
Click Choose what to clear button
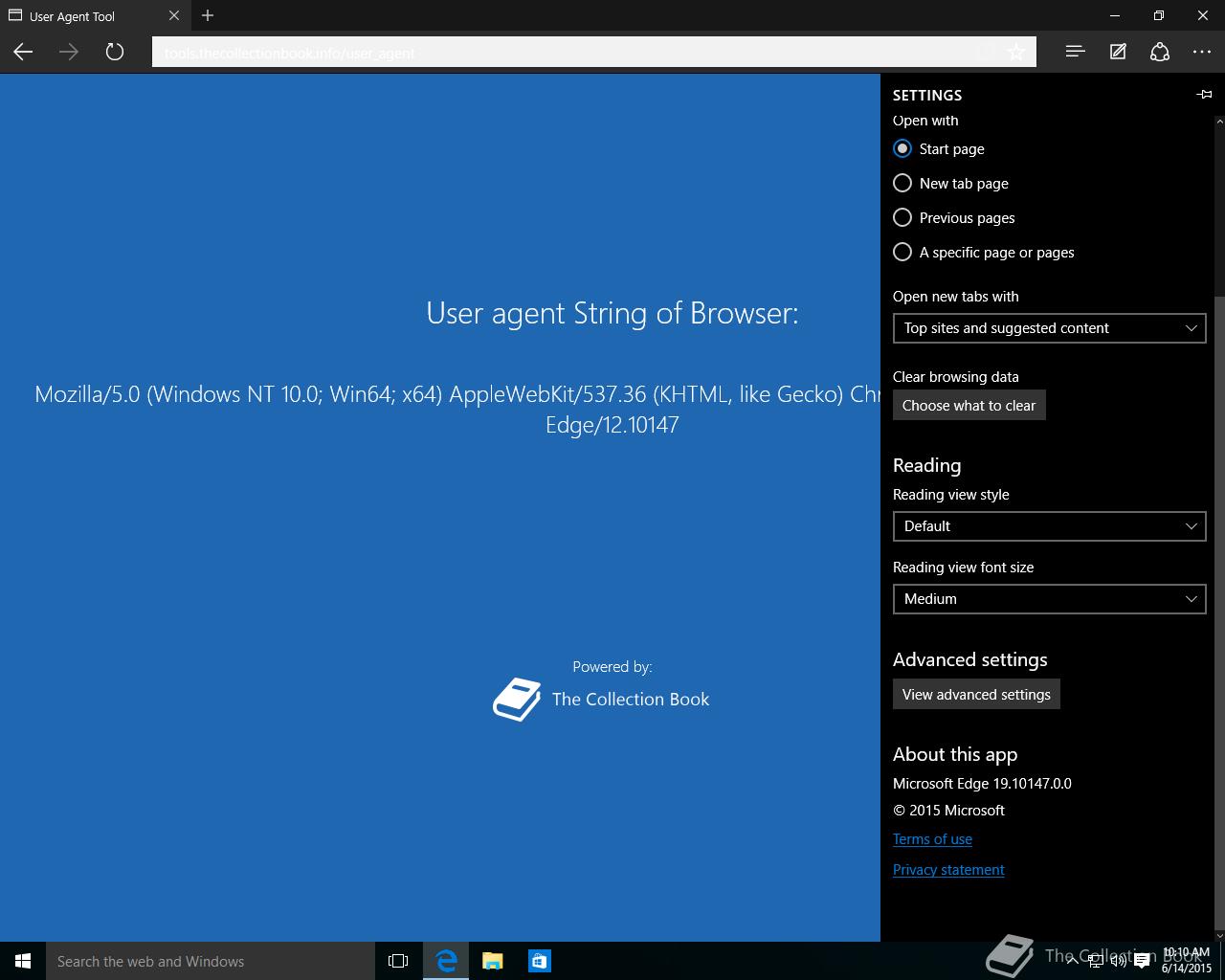coord(969,406)
